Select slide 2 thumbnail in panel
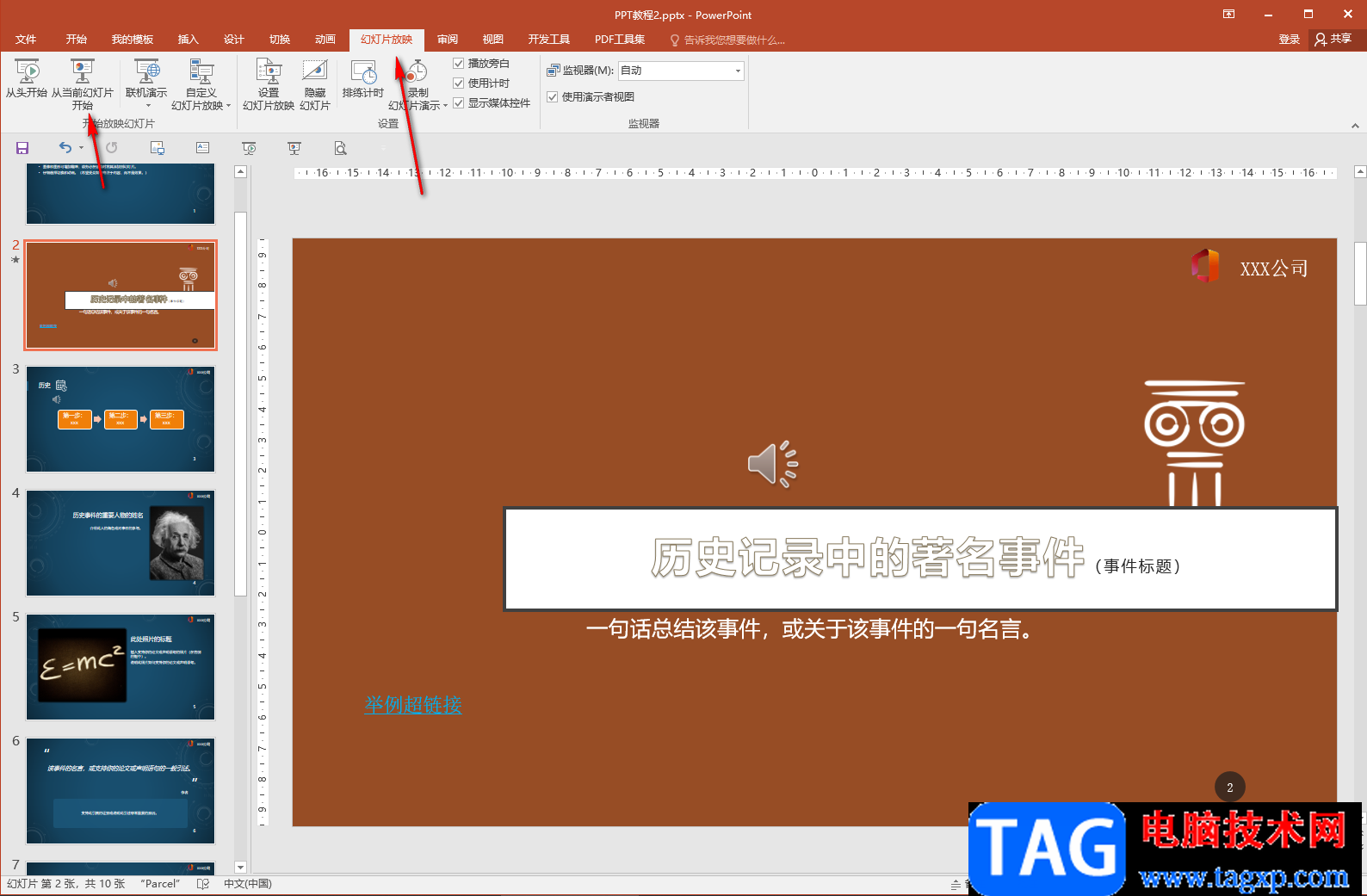The height and width of the screenshot is (896, 1367). click(121, 295)
